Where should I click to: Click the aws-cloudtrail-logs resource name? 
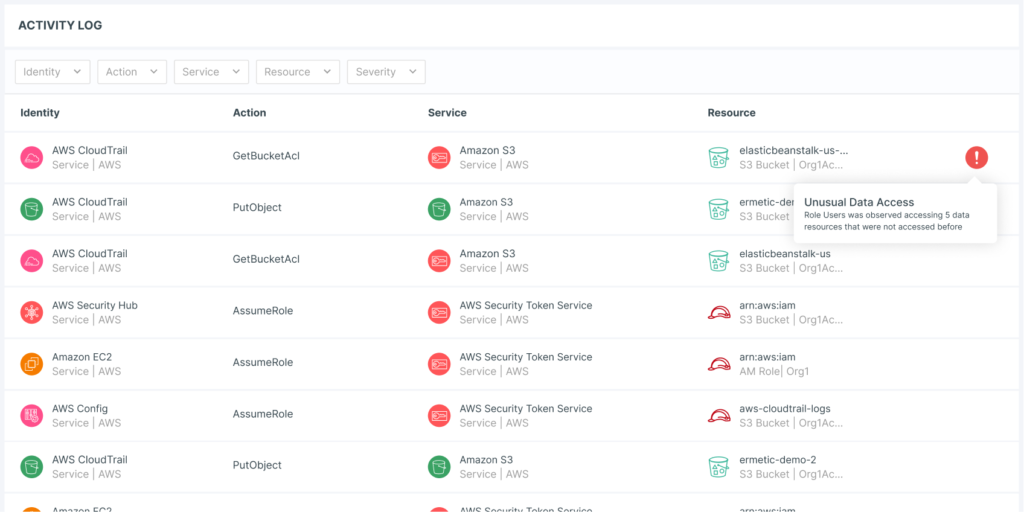point(785,408)
